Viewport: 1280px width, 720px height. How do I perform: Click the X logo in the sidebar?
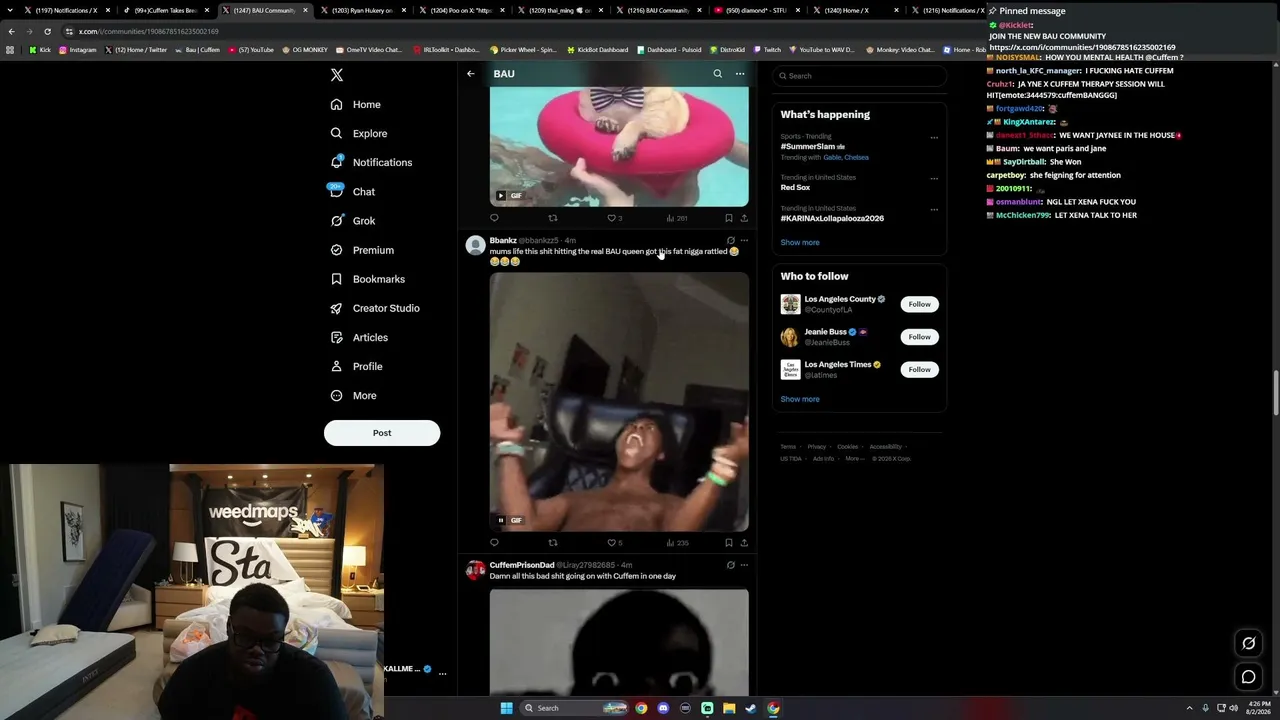(337, 75)
